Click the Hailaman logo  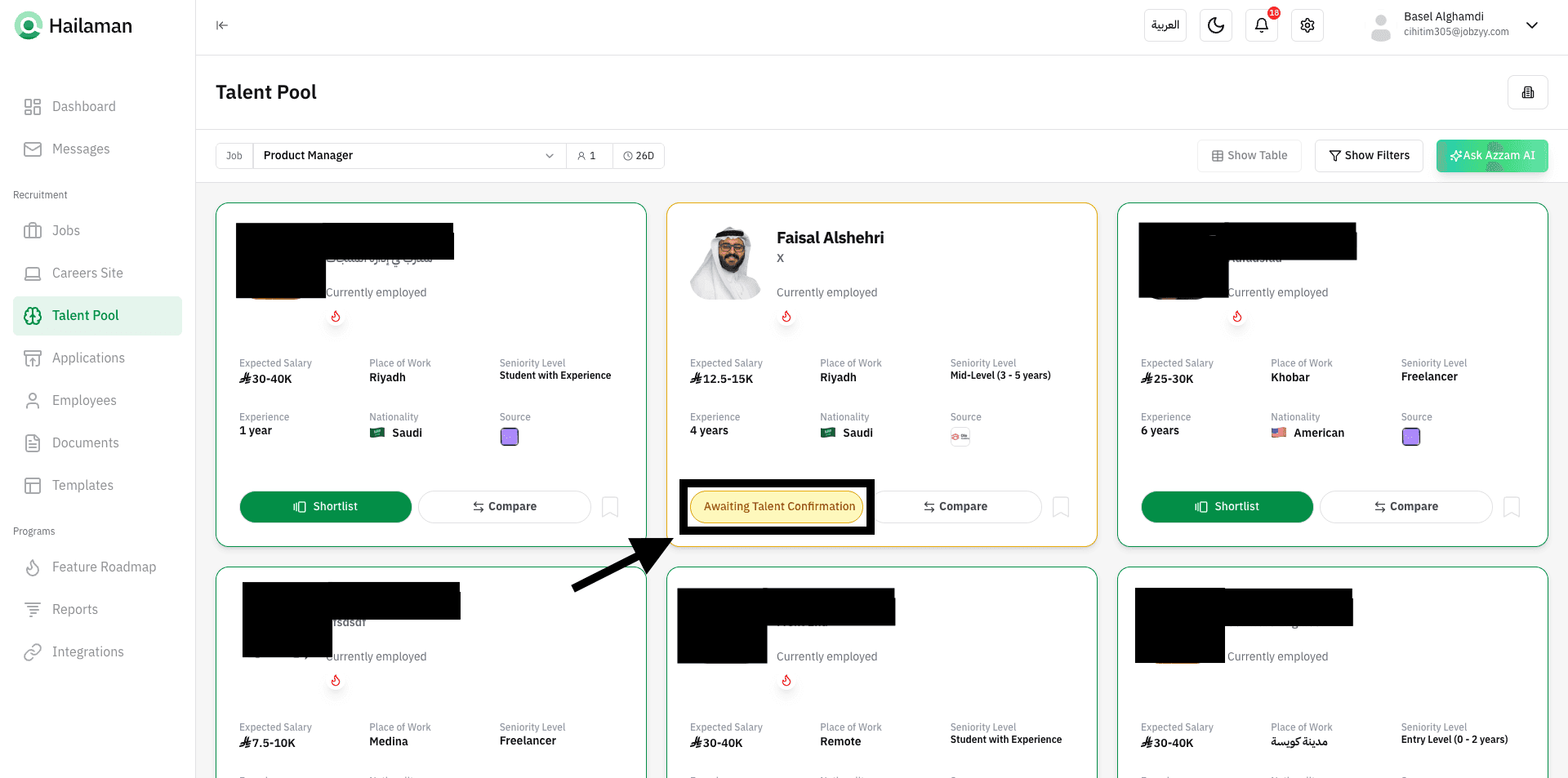tap(73, 26)
